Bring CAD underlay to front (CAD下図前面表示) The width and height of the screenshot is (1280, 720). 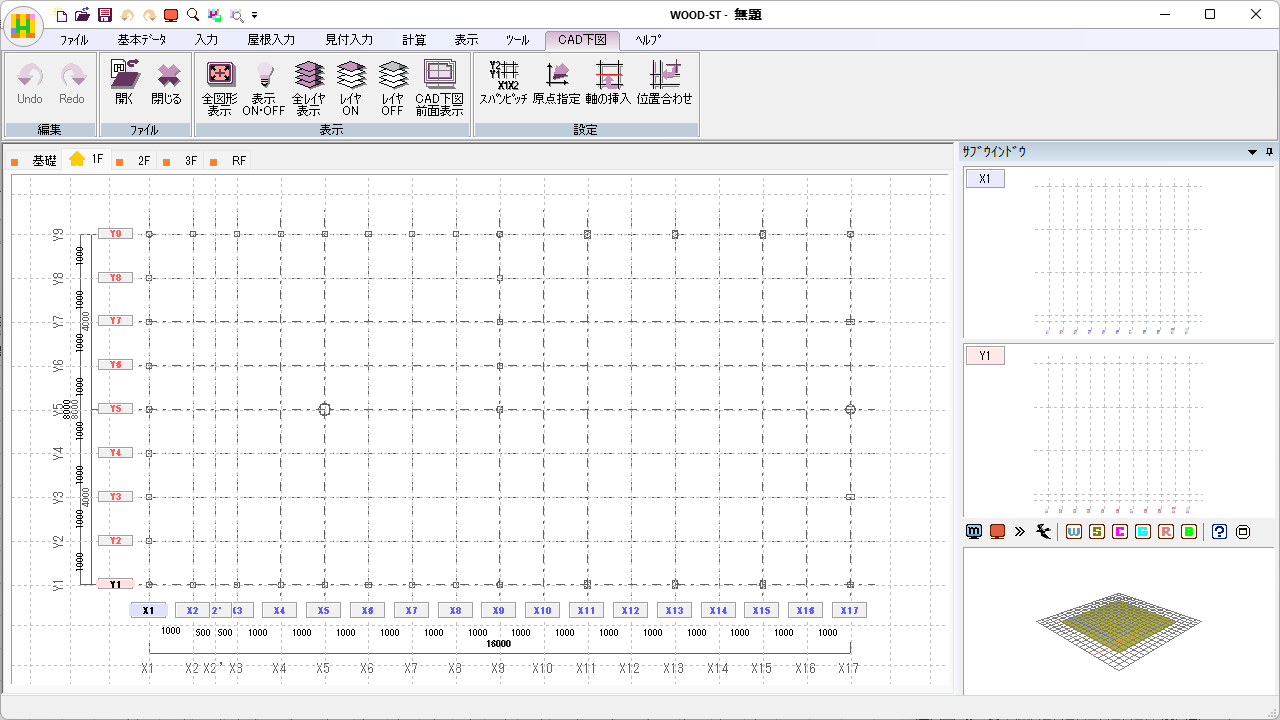(x=440, y=87)
